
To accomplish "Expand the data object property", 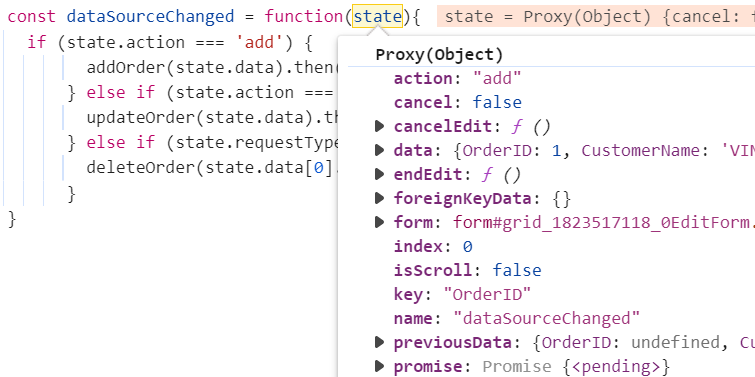I will [379, 151].
